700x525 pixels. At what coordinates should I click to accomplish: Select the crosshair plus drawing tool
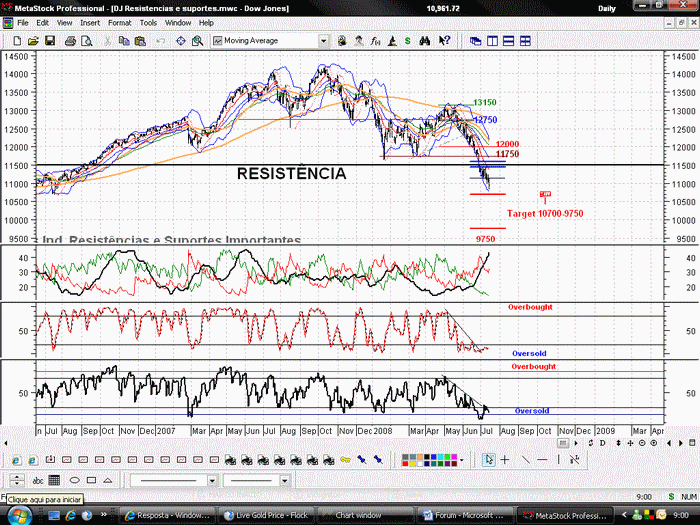click(505, 459)
